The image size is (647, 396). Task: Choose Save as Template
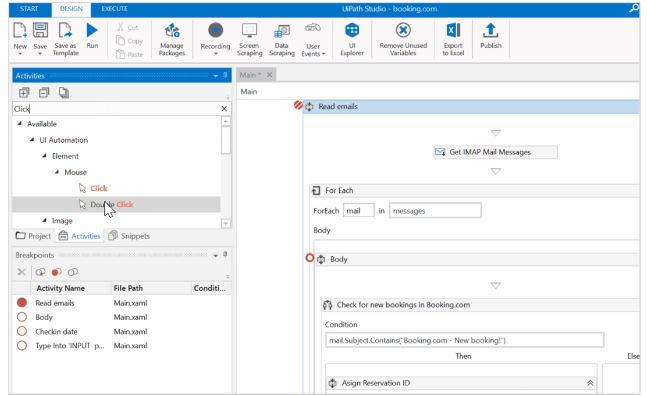pos(65,39)
